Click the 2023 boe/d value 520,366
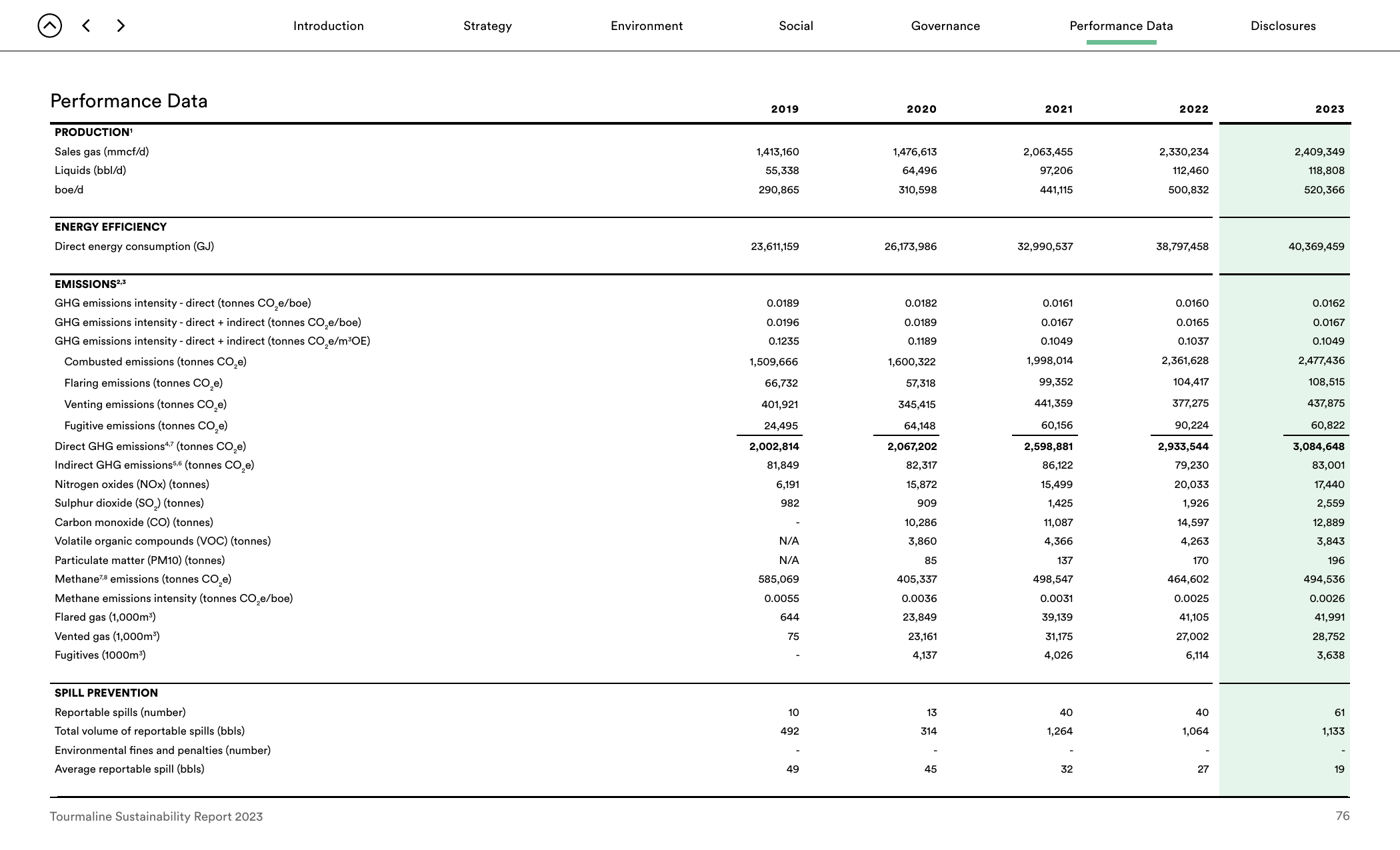Viewport: 1400px width, 850px height. click(1324, 190)
